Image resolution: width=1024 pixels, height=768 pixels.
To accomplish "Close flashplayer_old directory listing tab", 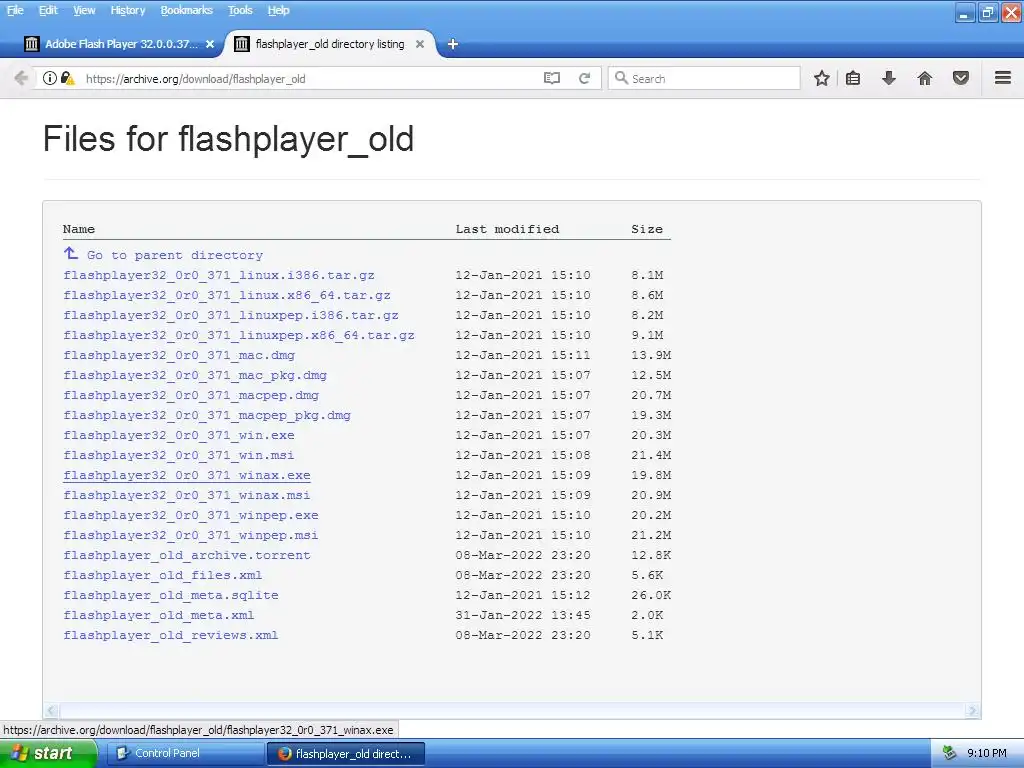I will (x=420, y=44).
